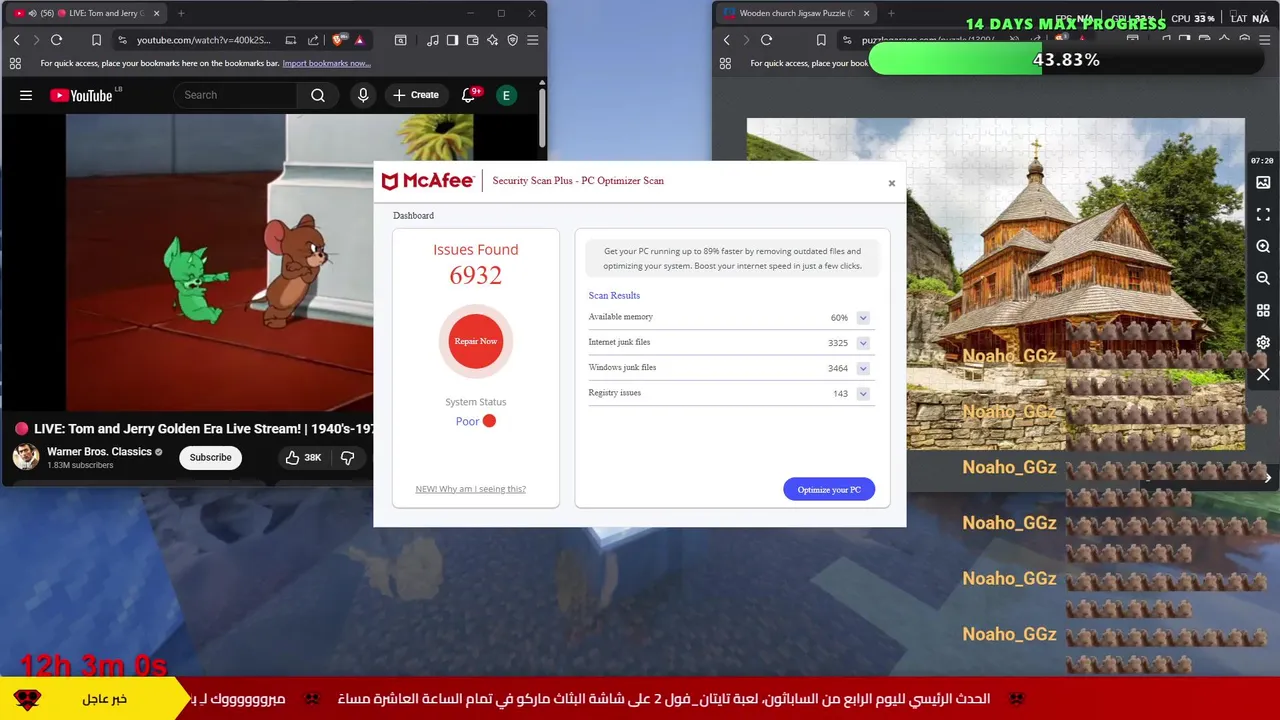Screen dimensions: 1280x720
Task: Bookmark the puzzle page
Action: 820,40
